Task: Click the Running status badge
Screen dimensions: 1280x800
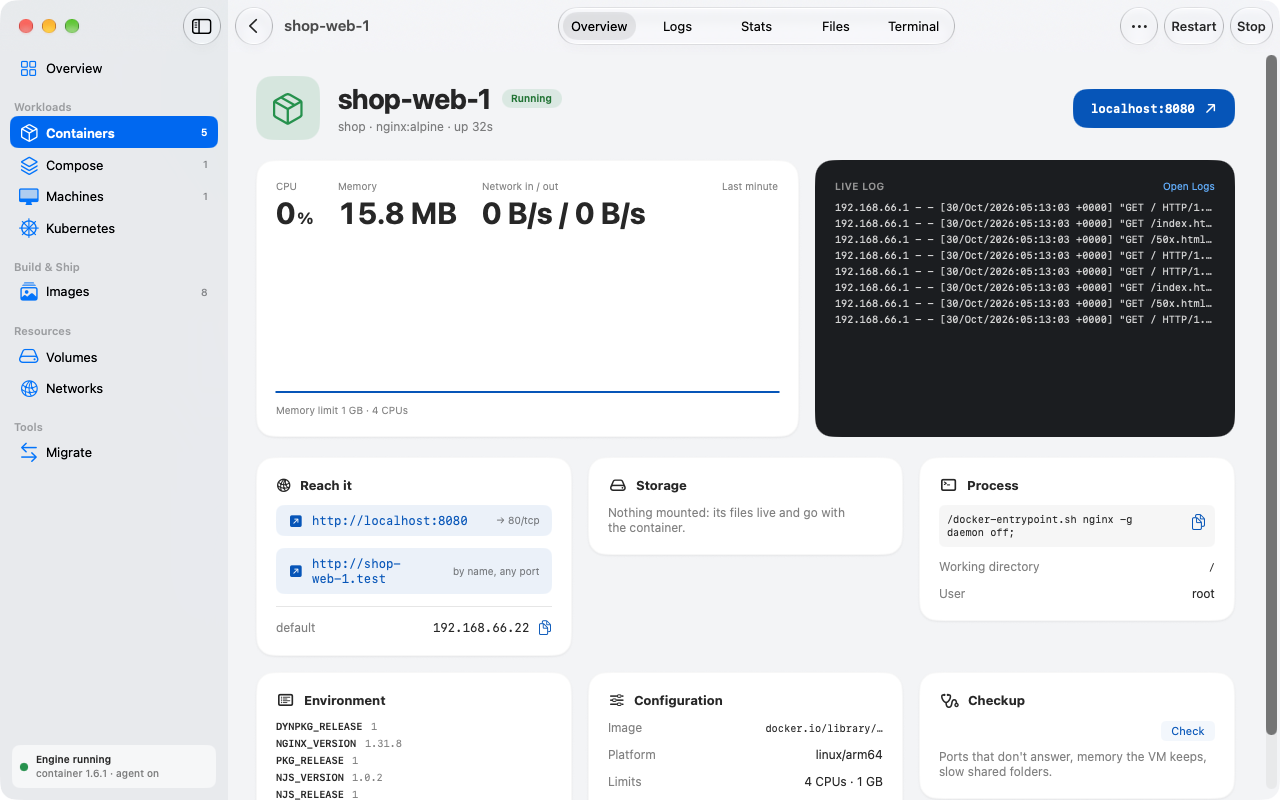Action: [x=531, y=99]
